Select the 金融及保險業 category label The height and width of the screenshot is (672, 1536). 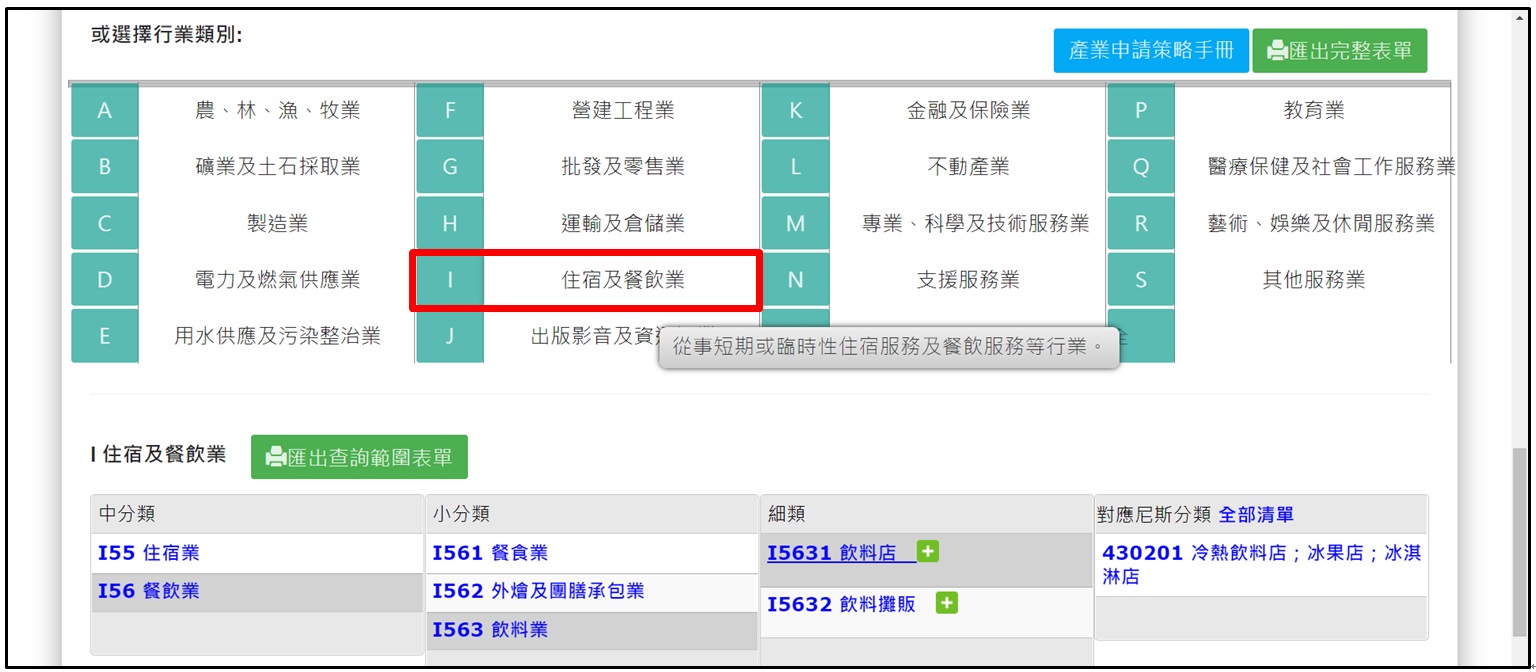click(x=967, y=111)
